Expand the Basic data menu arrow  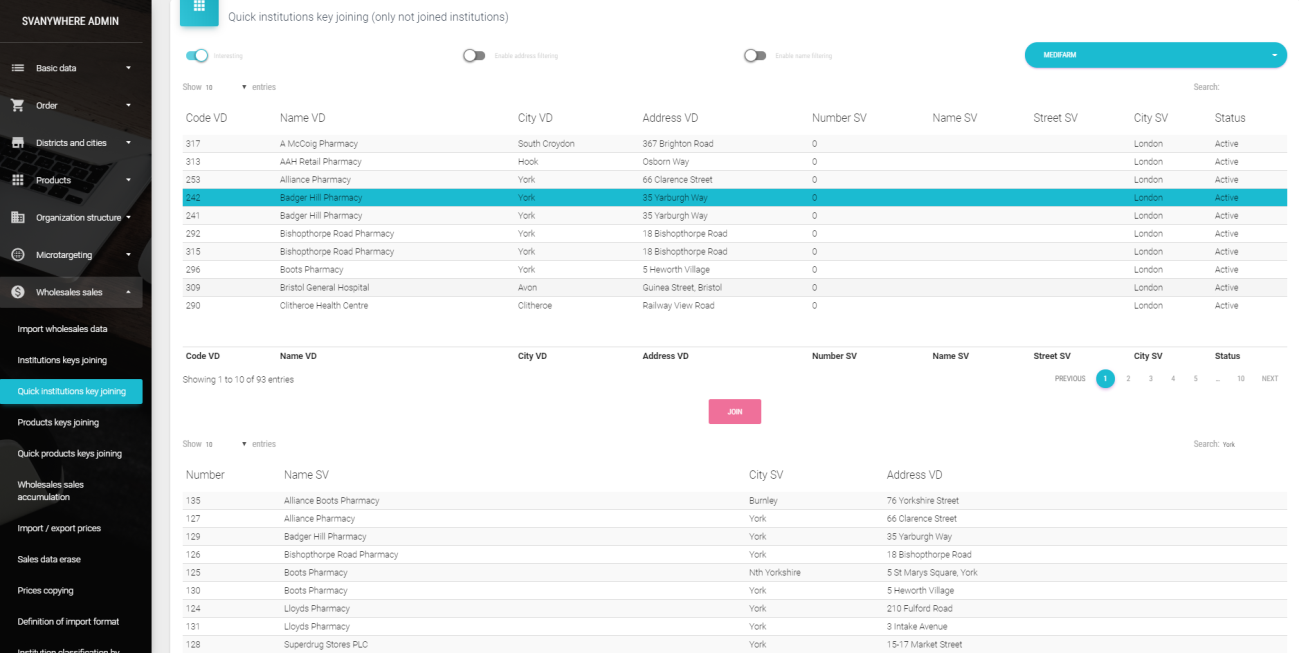[128, 68]
